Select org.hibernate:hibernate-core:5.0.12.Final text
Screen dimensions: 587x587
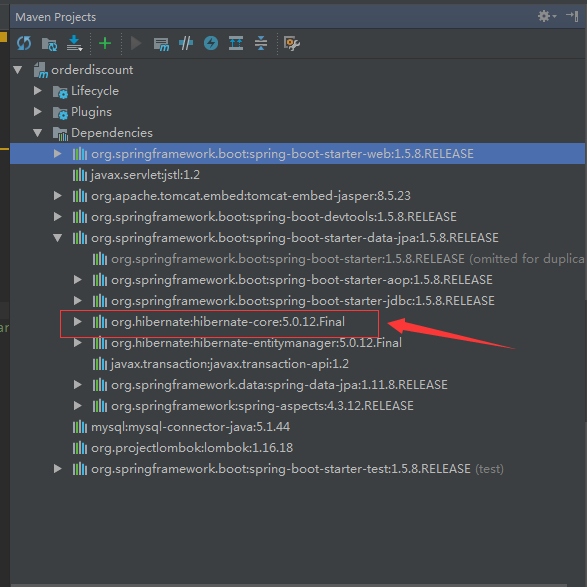coord(228,322)
